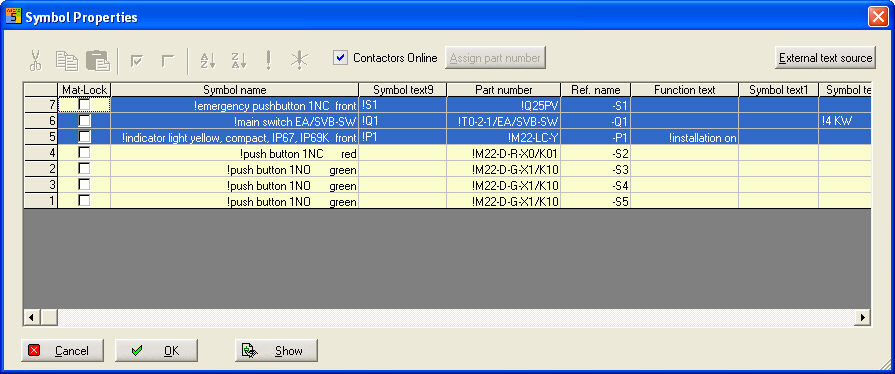Confirm with the OK button
The image size is (895, 374).
(156, 351)
